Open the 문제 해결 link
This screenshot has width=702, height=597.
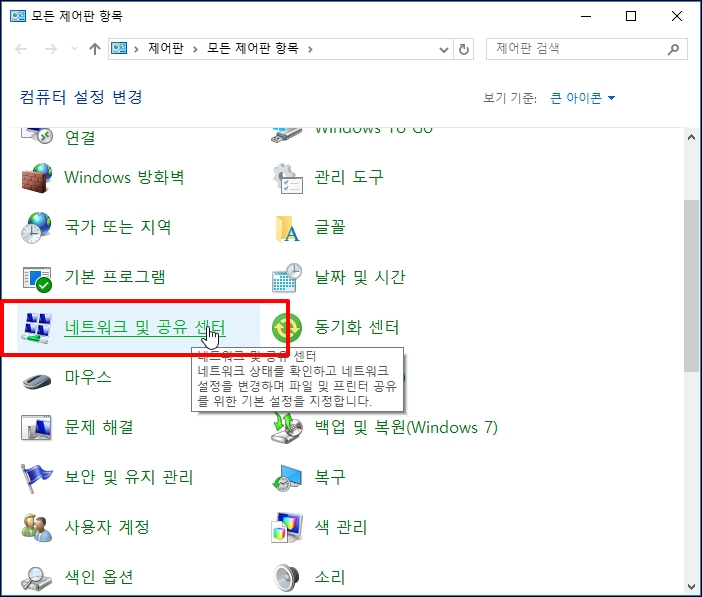99,427
